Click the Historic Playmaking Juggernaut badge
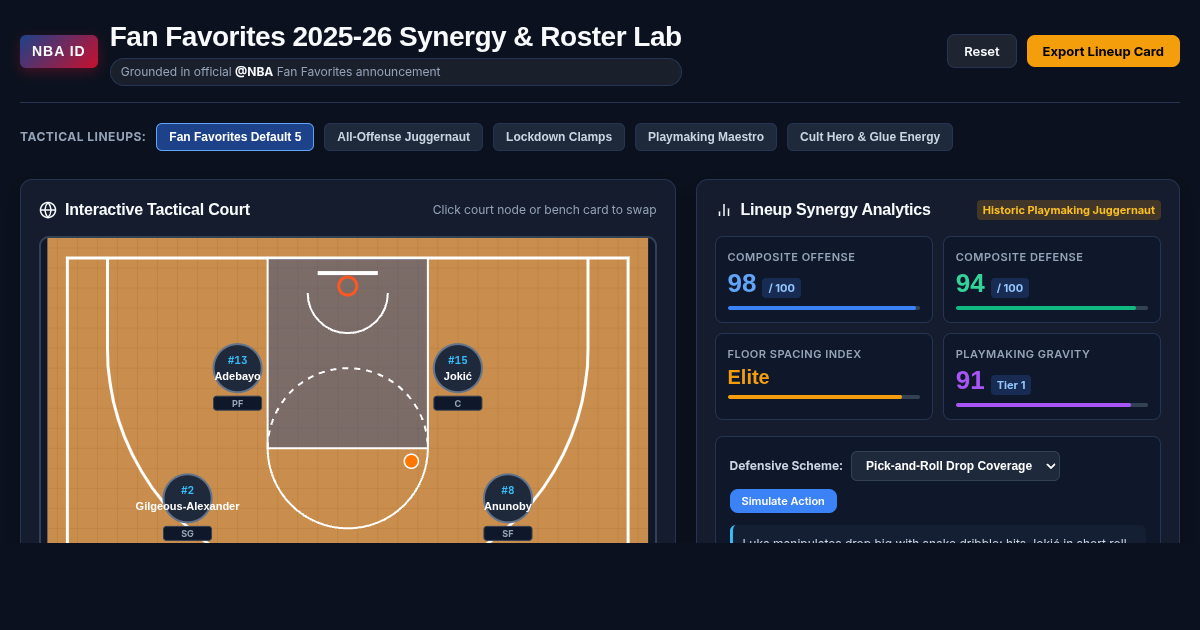The image size is (1200, 630). point(1069,210)
